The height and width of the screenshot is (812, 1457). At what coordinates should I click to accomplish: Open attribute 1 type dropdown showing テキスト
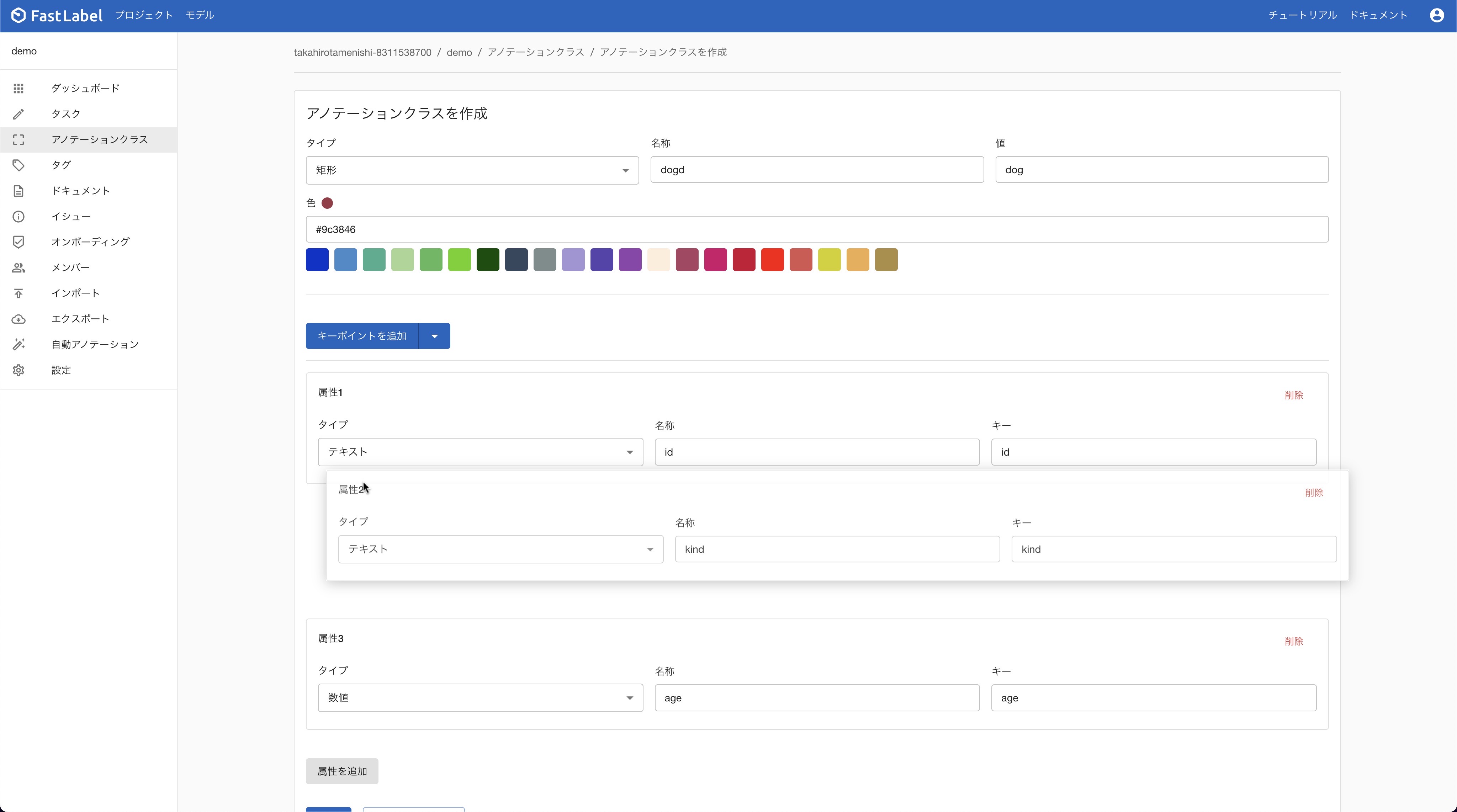point(480,452)
